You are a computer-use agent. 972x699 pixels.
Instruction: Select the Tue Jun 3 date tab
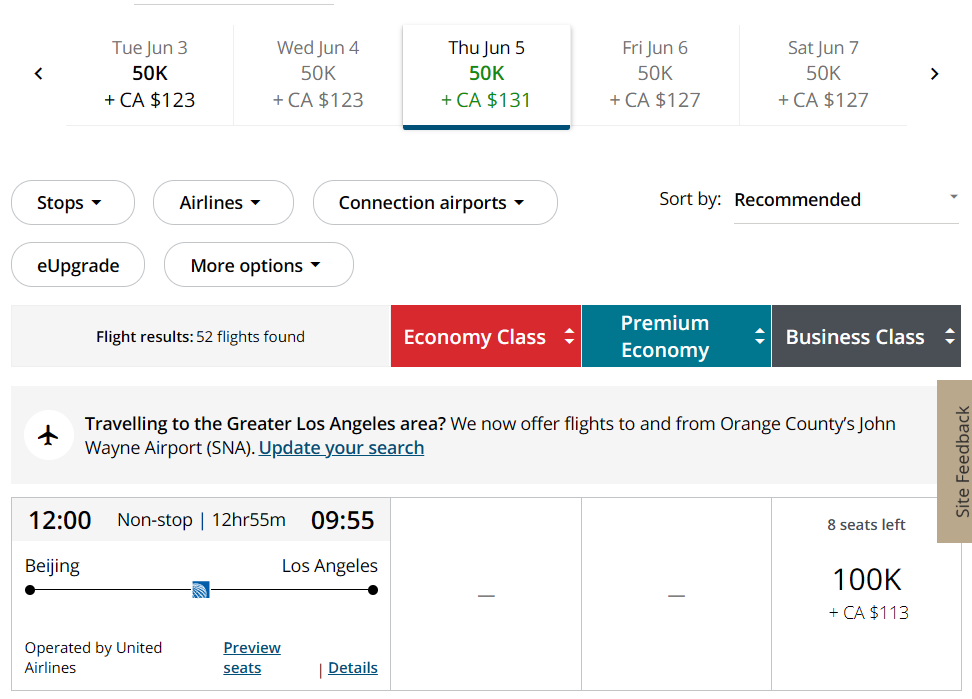click(150, 74)
